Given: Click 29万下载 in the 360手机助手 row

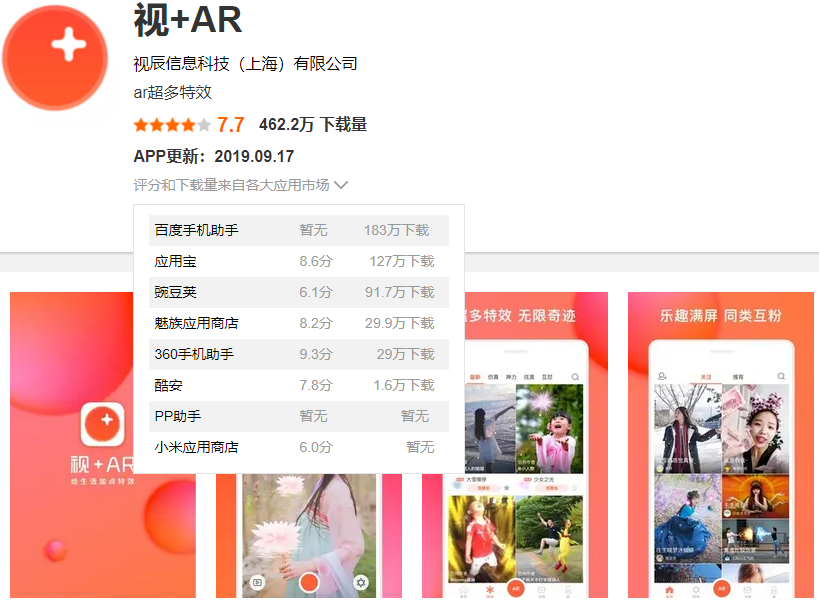Looking at the screenshot, I should pyautogui.click(x=405, y=355).
